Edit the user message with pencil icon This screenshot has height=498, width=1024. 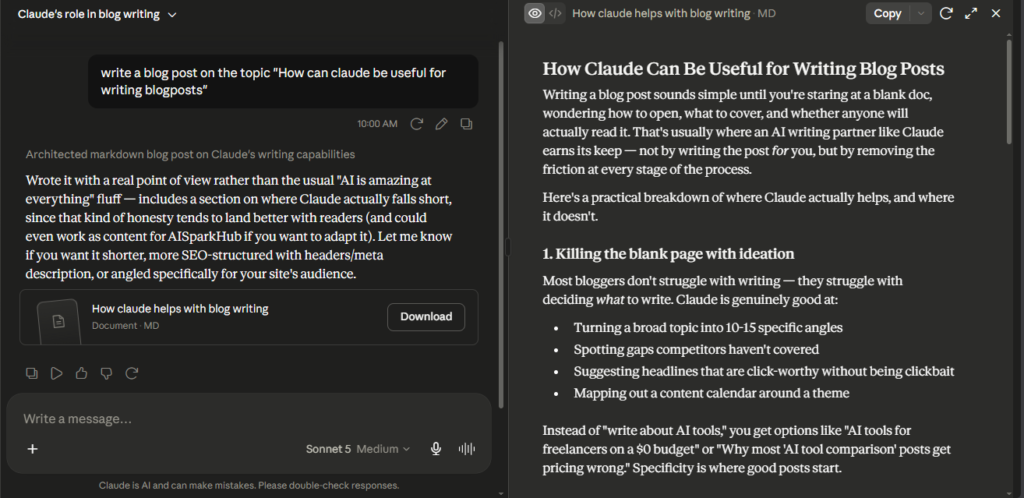[441, 124]
